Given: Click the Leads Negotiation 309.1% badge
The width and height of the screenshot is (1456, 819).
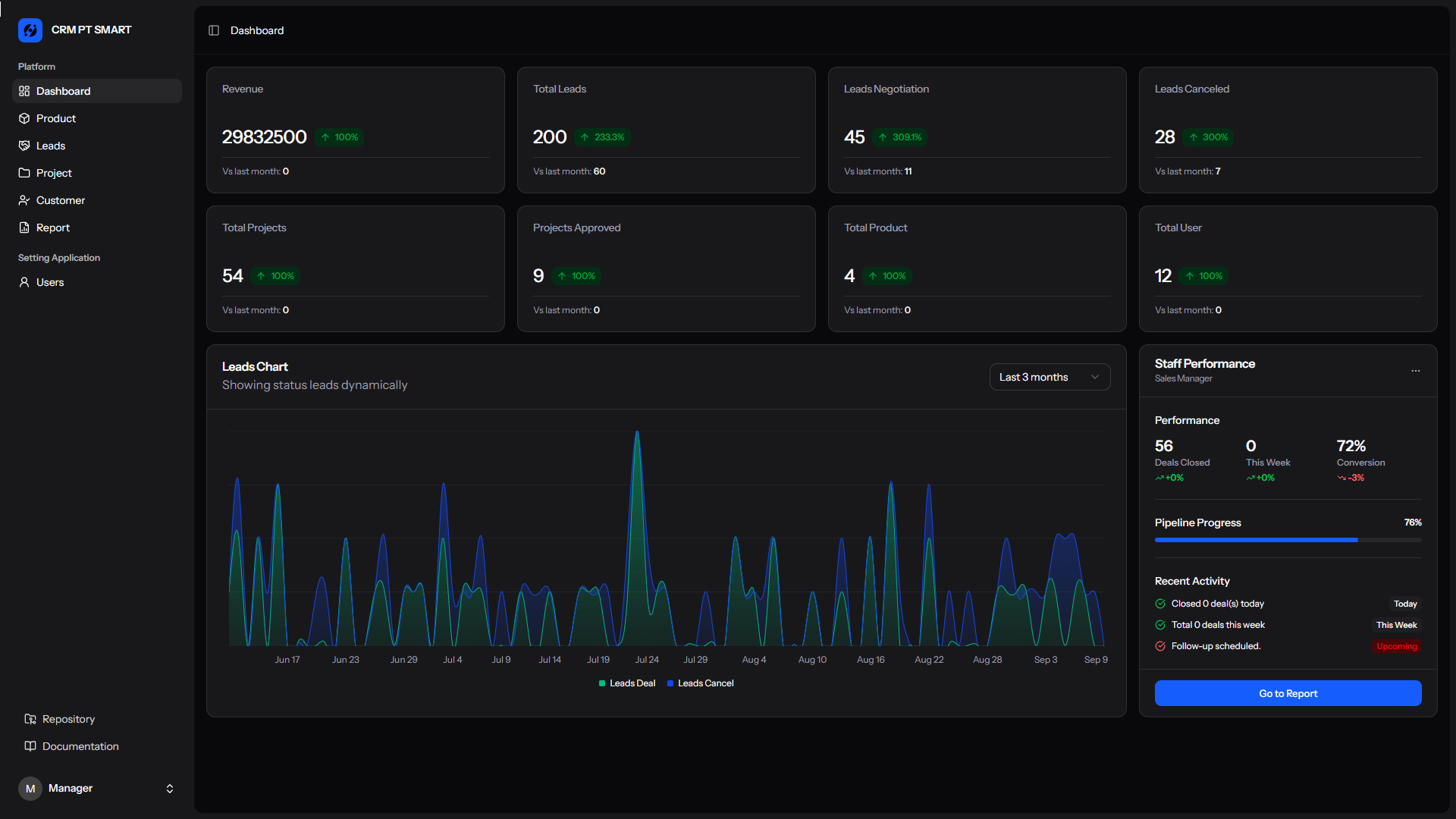Looking at the screenshot, I should click(900, 137).
